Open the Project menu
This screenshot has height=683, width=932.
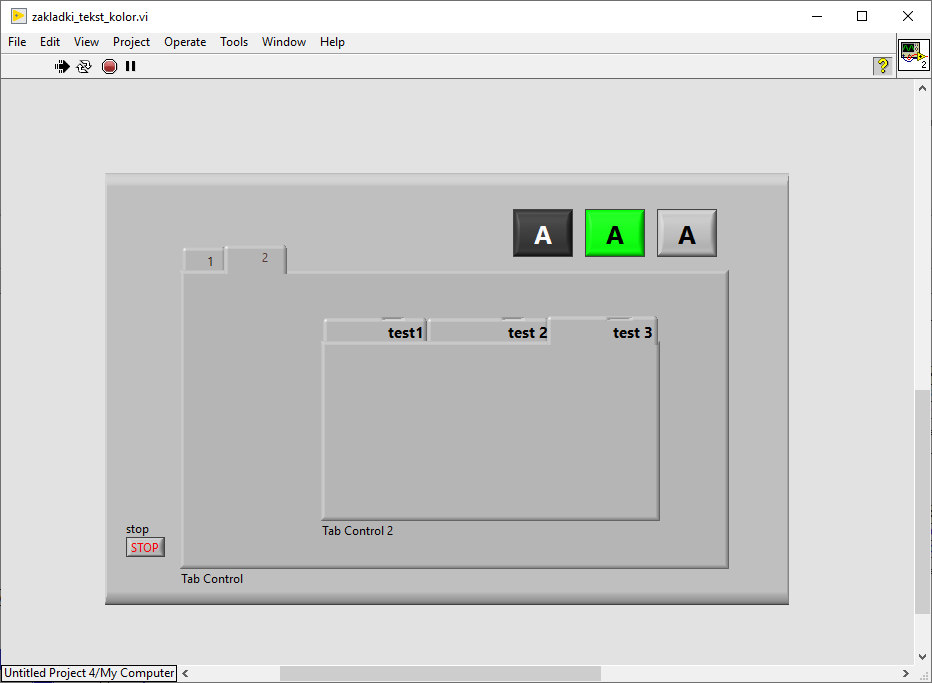tap(131, 42)
